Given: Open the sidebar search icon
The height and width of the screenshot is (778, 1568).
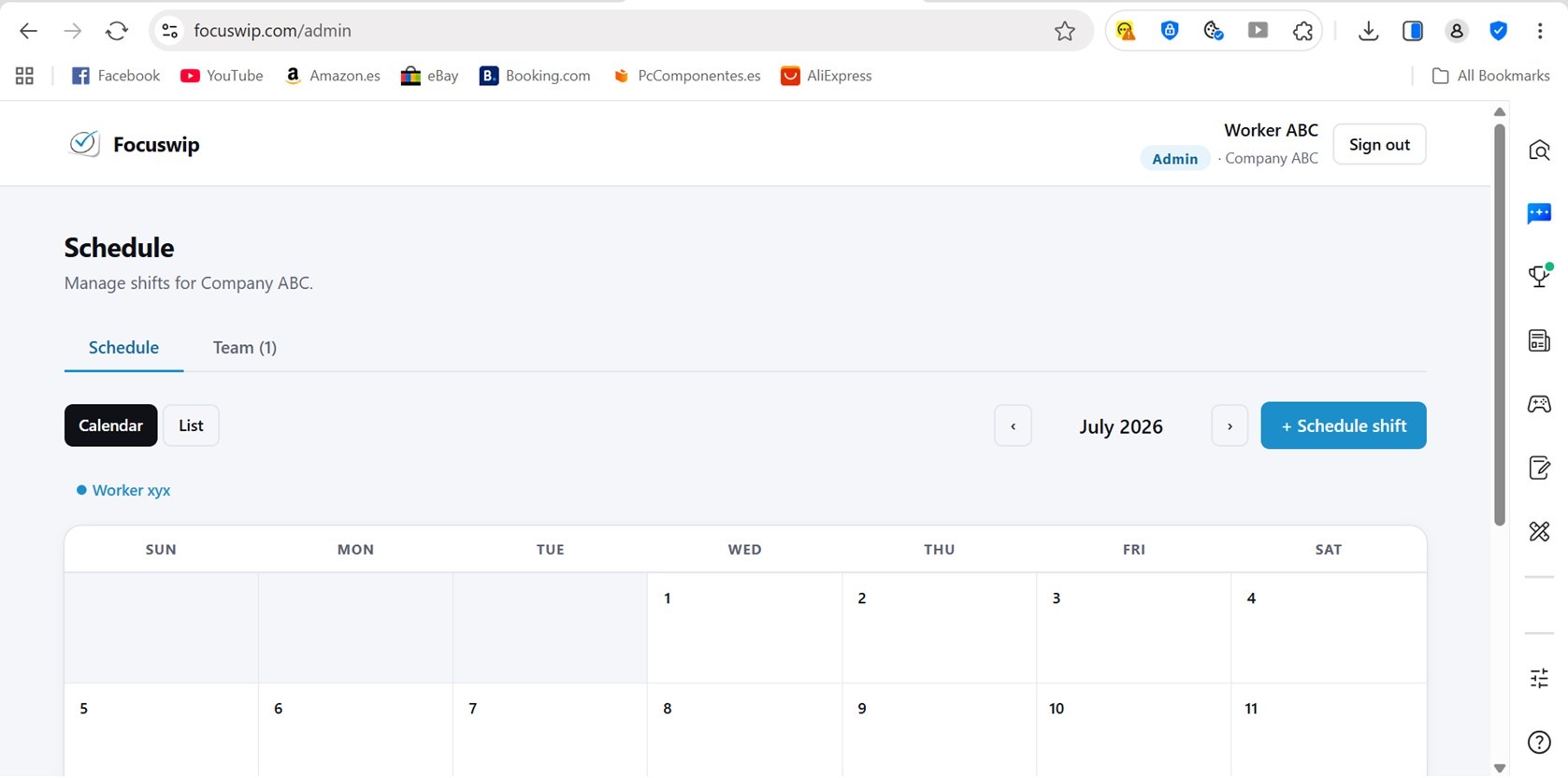Looking at the screenshot, I should 1539,151.
